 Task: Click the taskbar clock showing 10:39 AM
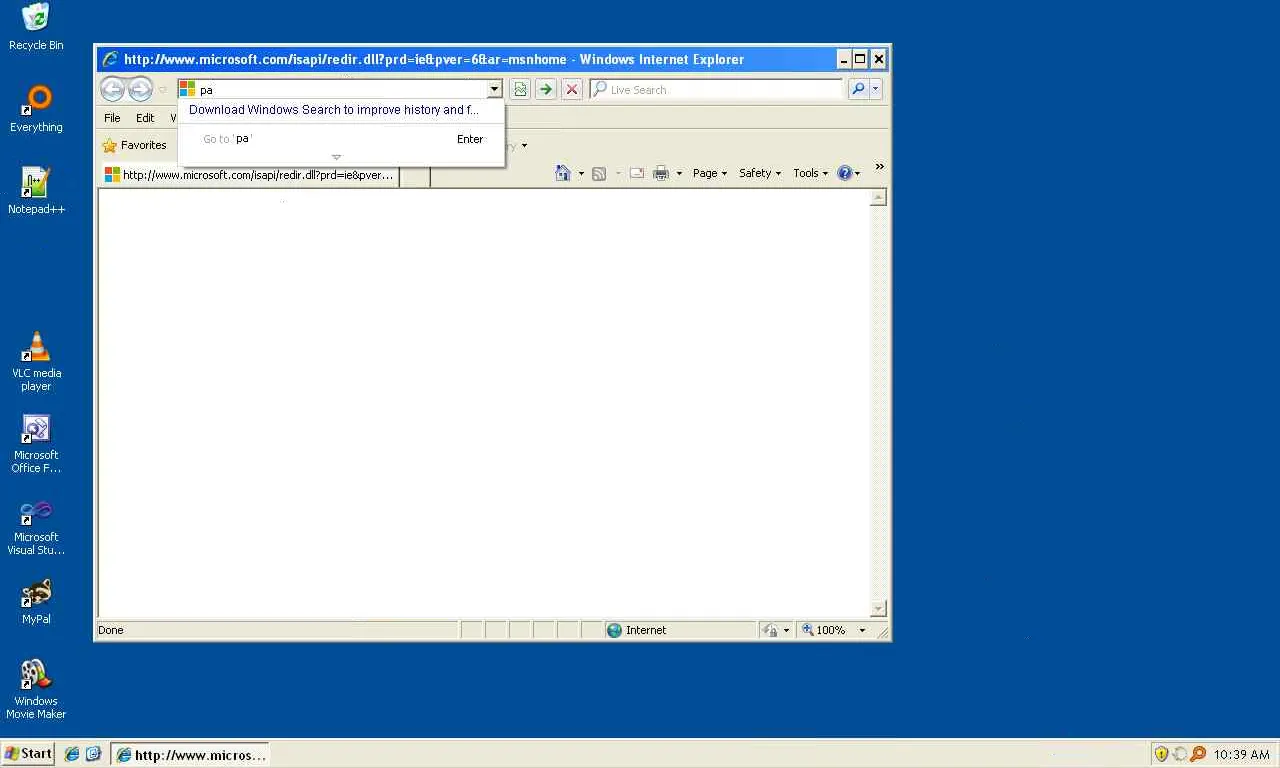pyautogui.click(x=1241, y=755)
